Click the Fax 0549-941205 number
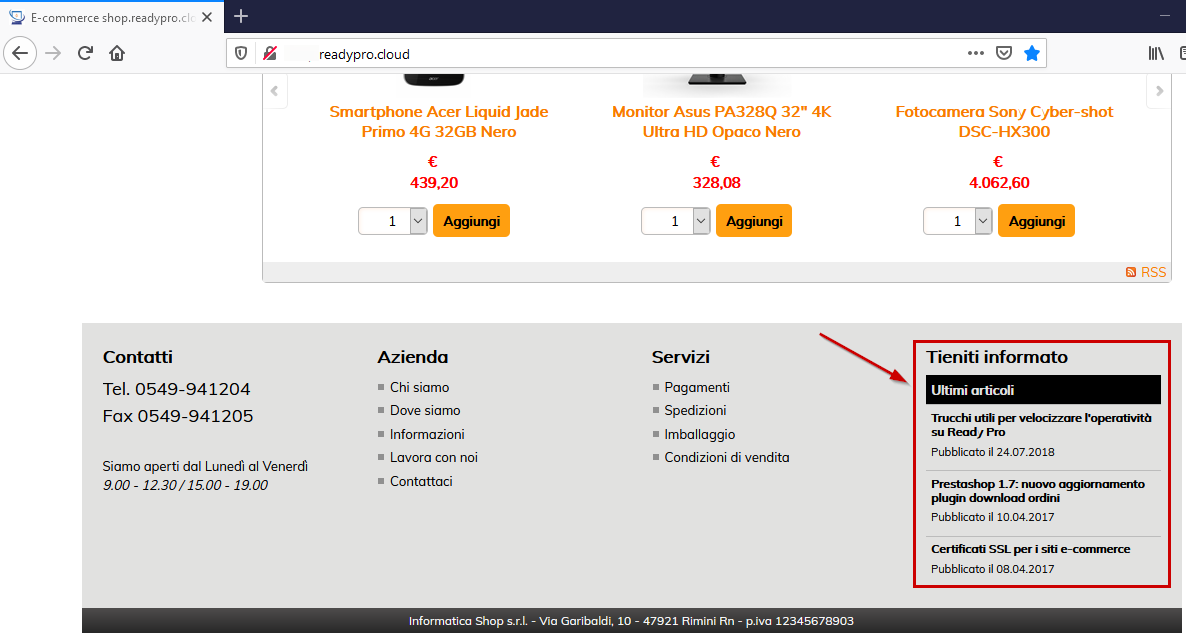The width and height of the screenshot is (1186, 636). tap(178, 416)
